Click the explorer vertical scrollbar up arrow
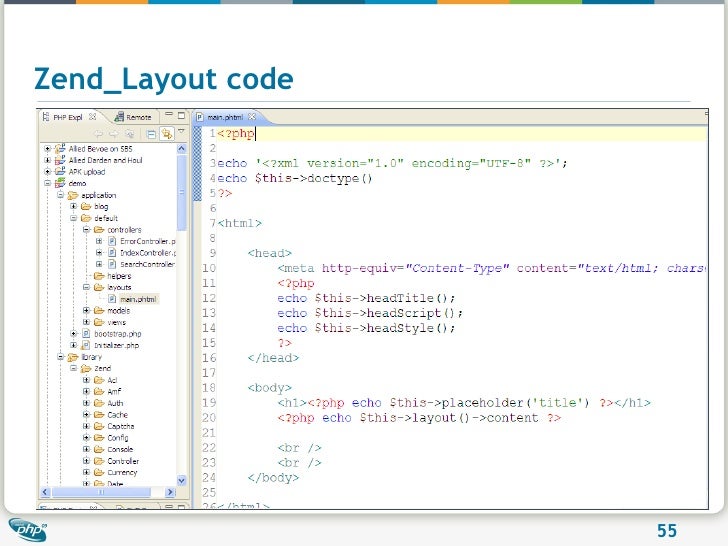The height and width of the screenshot is (546, 728). [182, 149]
